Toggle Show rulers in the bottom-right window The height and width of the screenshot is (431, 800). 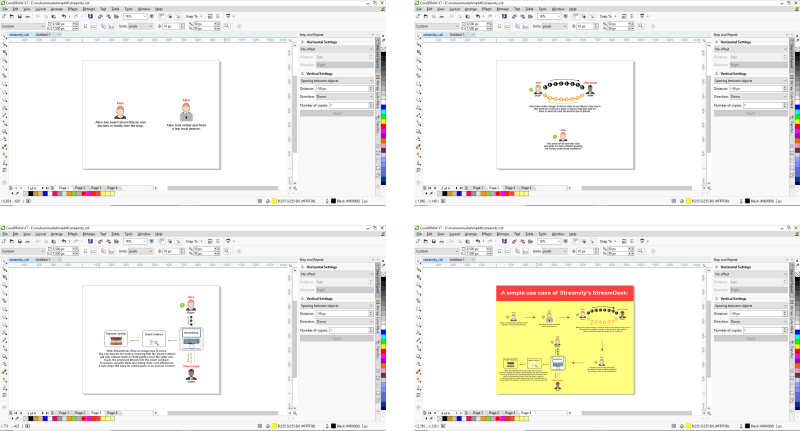(x=576, y=241)
